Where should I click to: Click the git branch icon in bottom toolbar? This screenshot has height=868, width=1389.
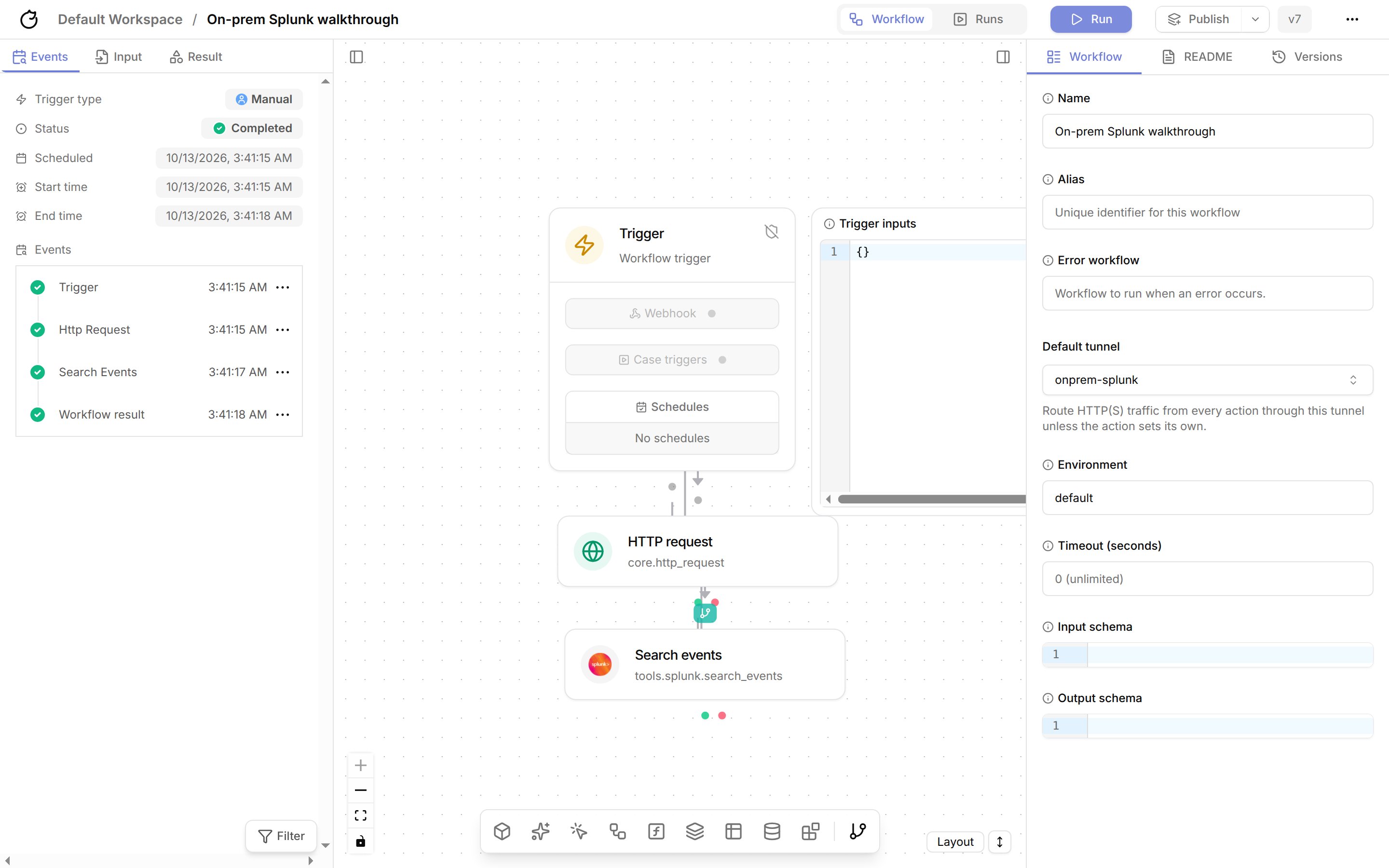858,831
